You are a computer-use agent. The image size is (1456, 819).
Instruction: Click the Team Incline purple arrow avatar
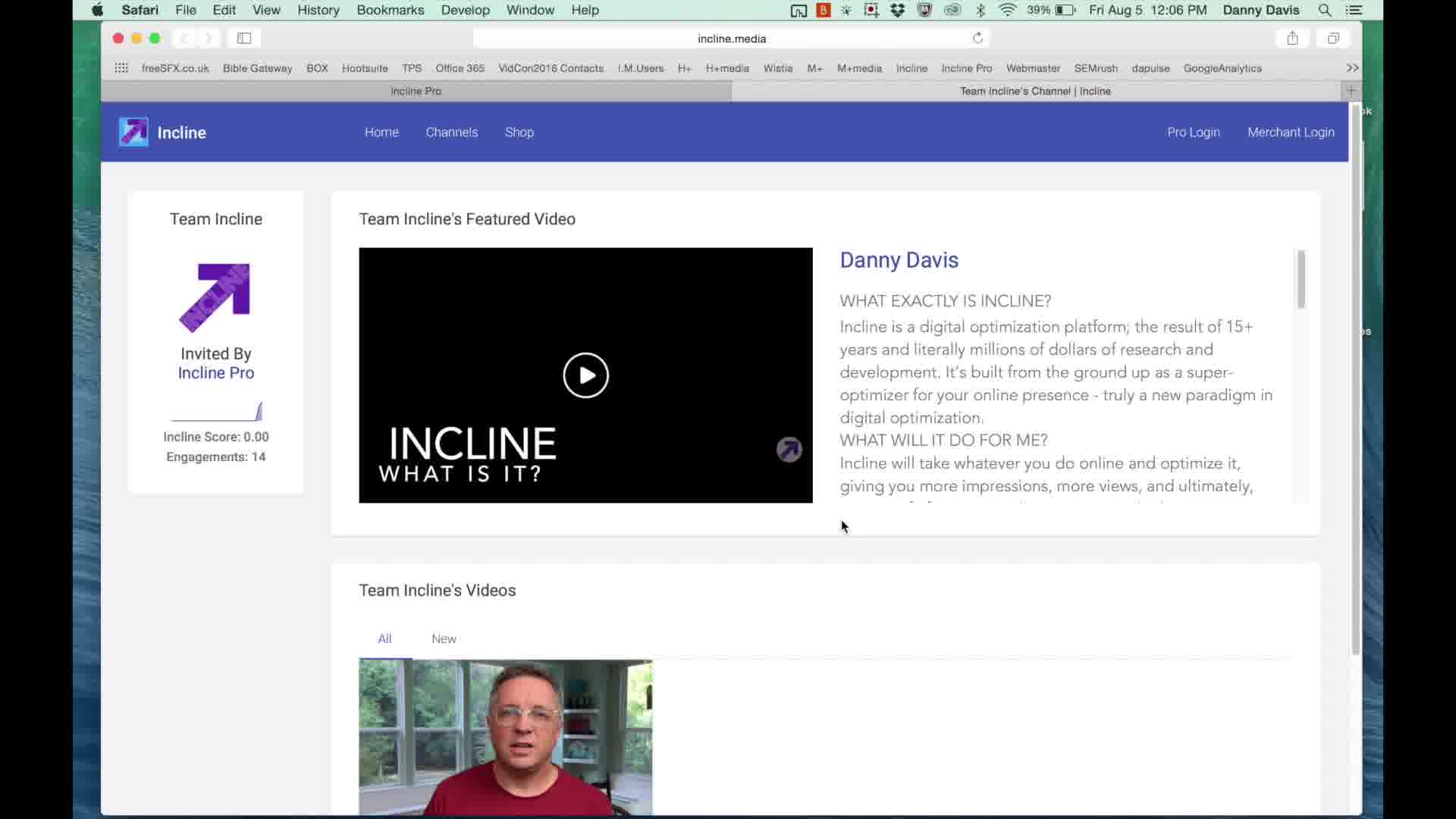coord(215,297)
